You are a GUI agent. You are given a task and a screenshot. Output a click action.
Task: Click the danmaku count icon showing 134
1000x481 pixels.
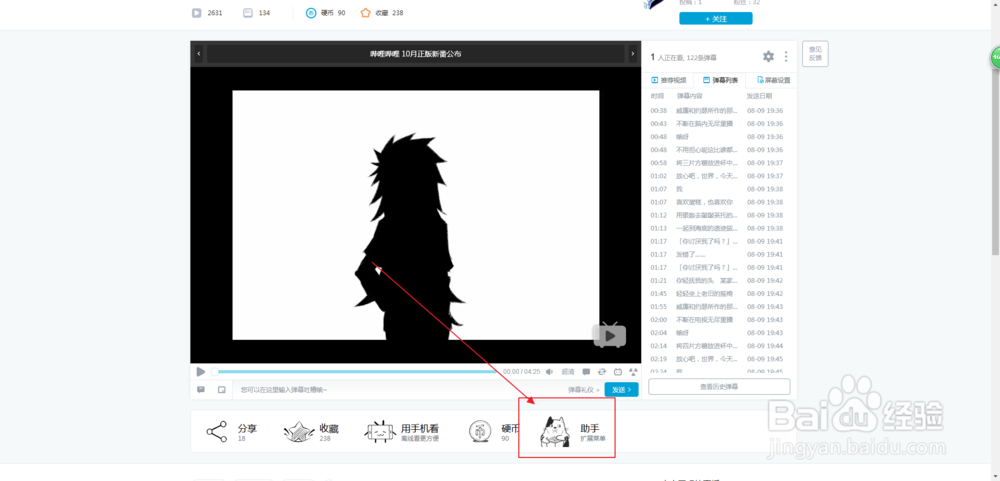[247, 13]
